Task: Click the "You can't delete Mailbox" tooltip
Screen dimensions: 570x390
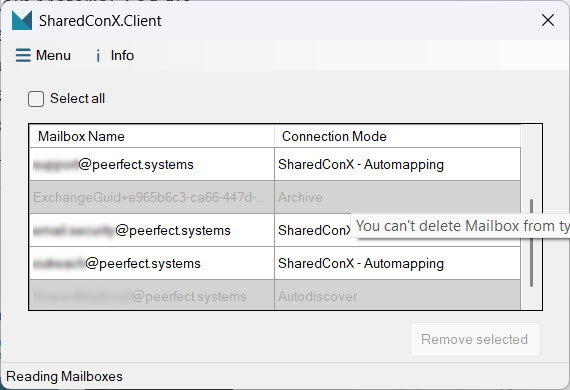Action: (460, 226)
